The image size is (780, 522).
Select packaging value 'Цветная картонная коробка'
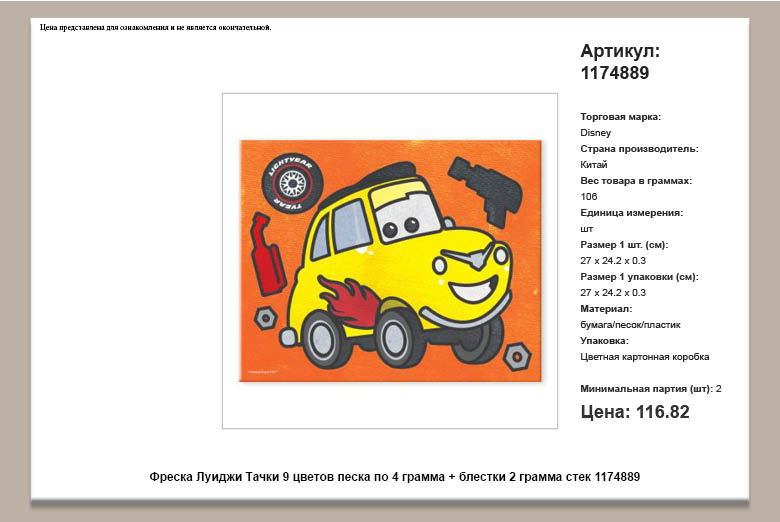[x=645, y=357]
